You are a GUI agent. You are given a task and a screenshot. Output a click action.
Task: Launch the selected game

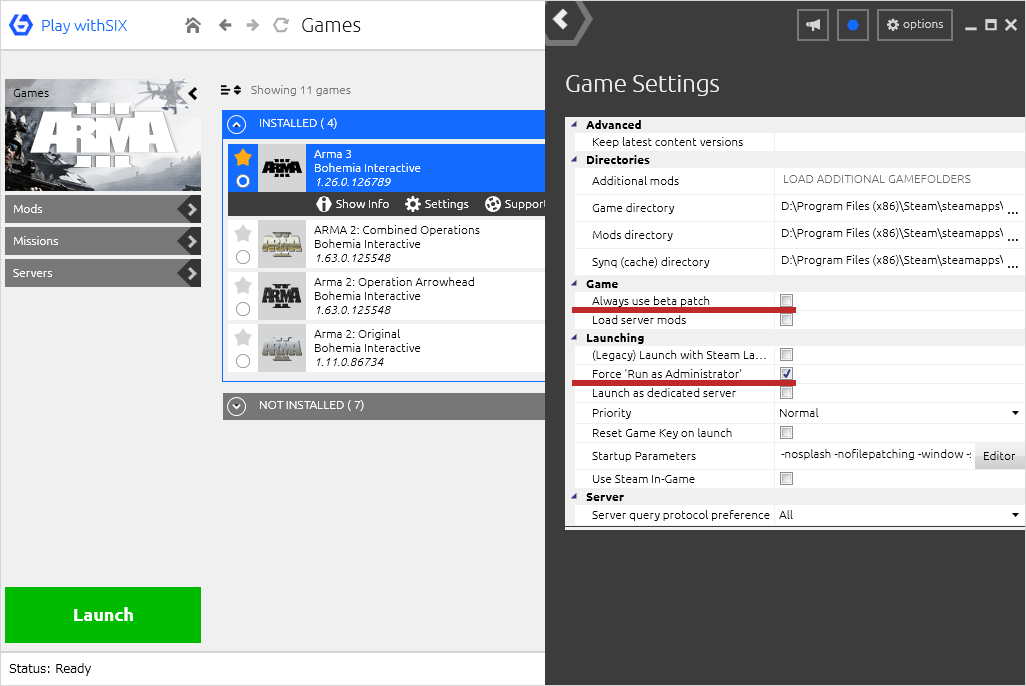click(x=103, y=615)
